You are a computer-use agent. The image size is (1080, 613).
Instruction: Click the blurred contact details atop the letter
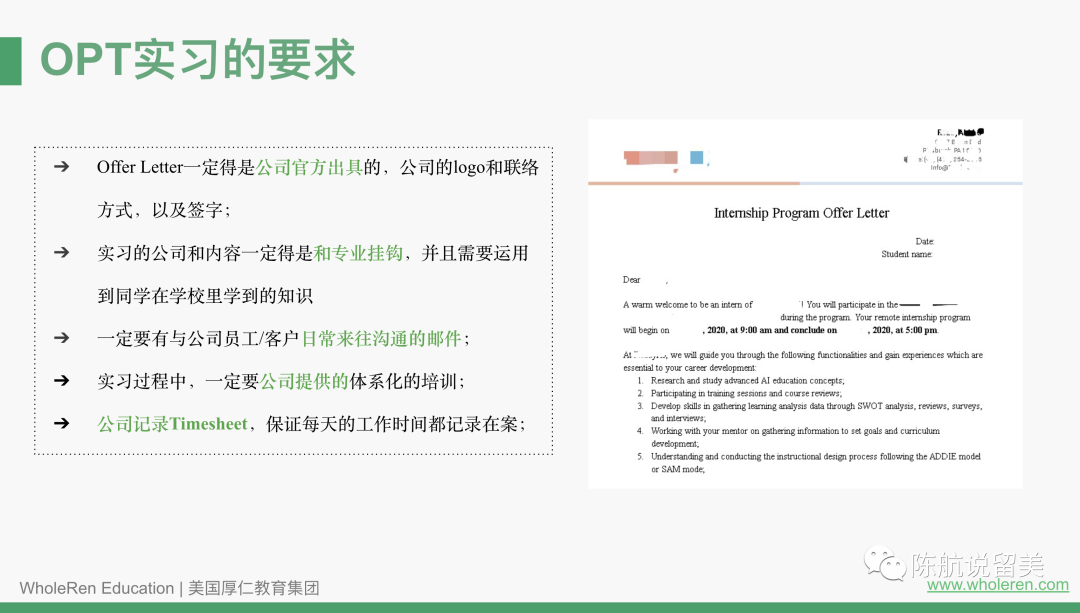point(945,149)
